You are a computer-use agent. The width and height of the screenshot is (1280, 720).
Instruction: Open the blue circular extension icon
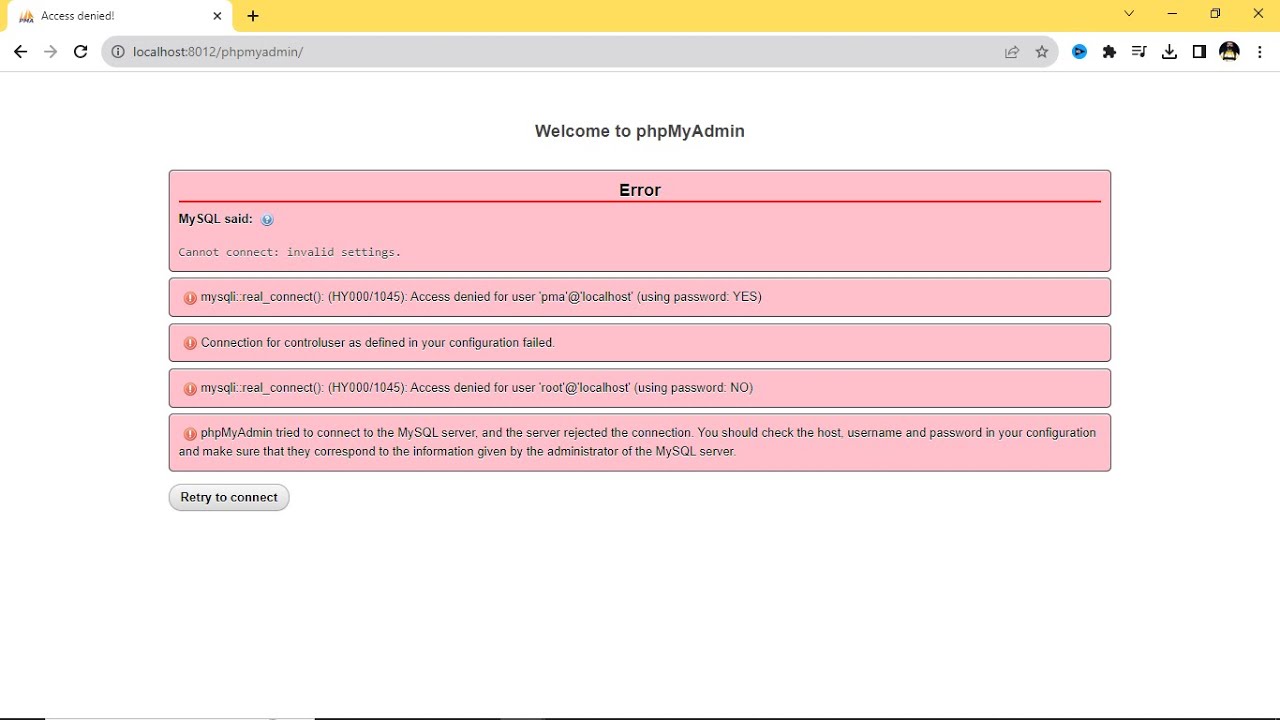1079,51
